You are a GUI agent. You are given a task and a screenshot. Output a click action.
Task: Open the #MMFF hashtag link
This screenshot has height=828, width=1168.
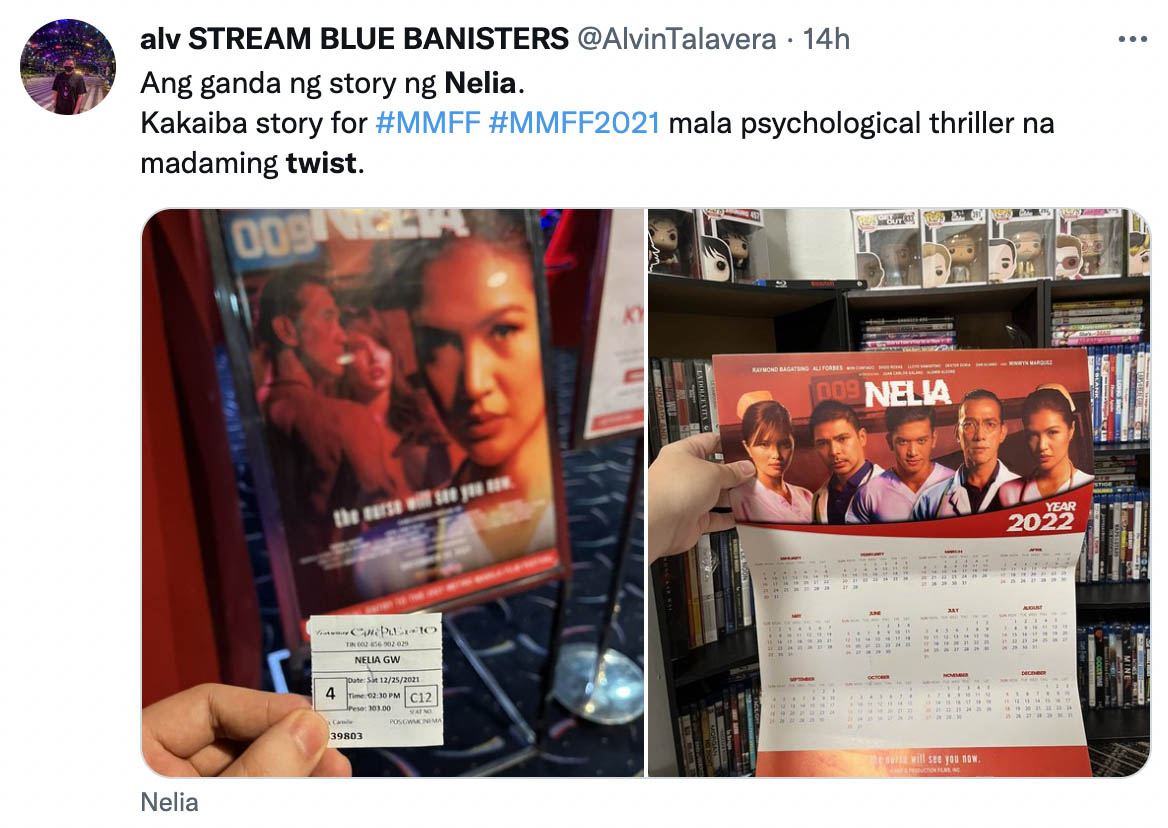428,123
